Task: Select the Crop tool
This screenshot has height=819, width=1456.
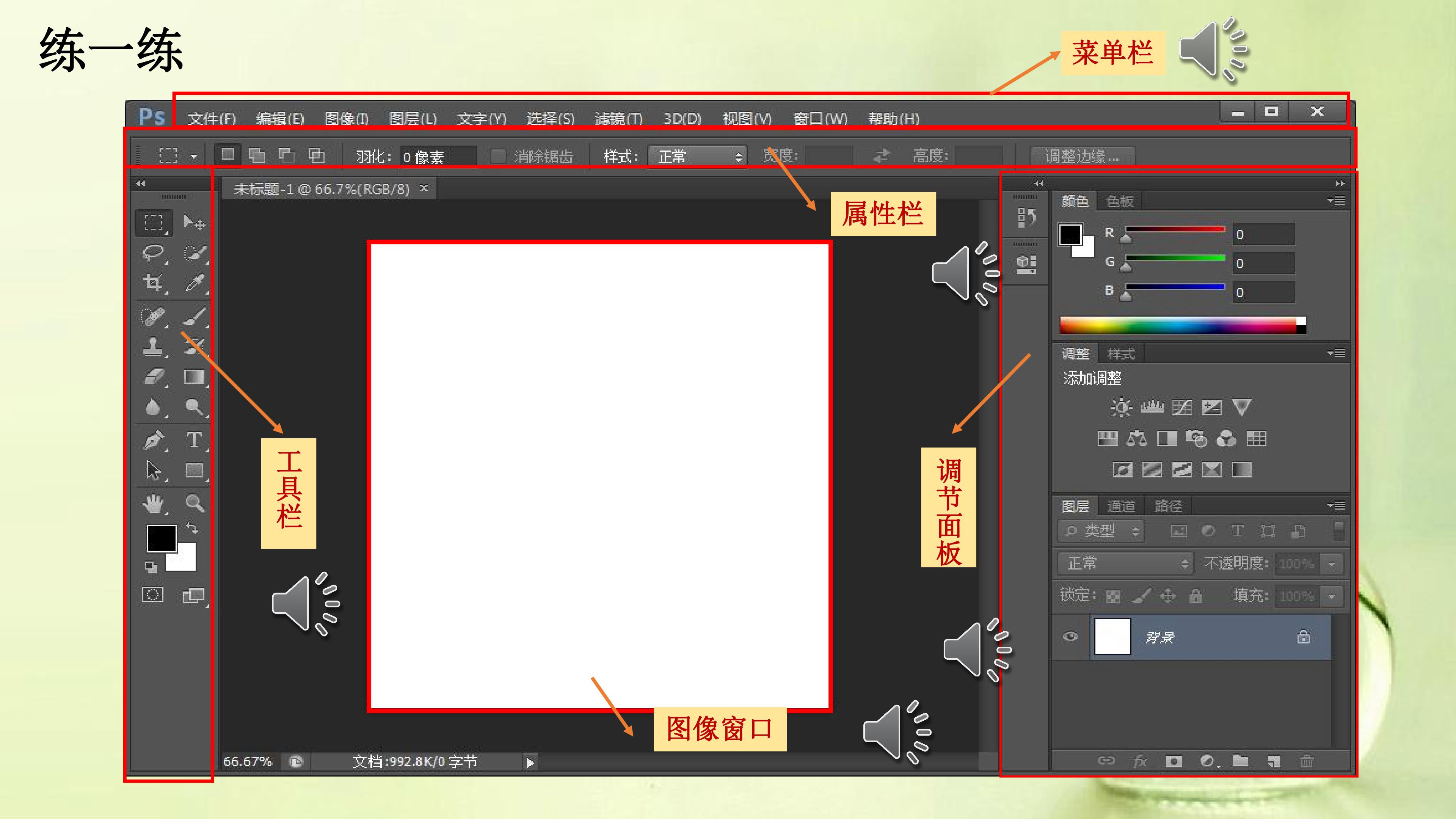Action: [153, 282]
